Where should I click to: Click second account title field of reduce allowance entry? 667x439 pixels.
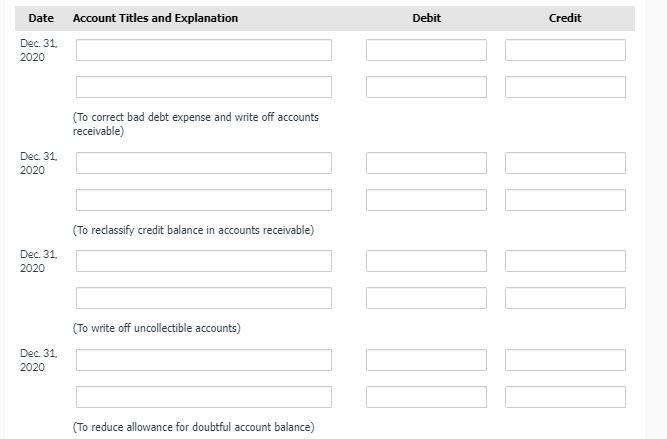[x=204, y=397]
